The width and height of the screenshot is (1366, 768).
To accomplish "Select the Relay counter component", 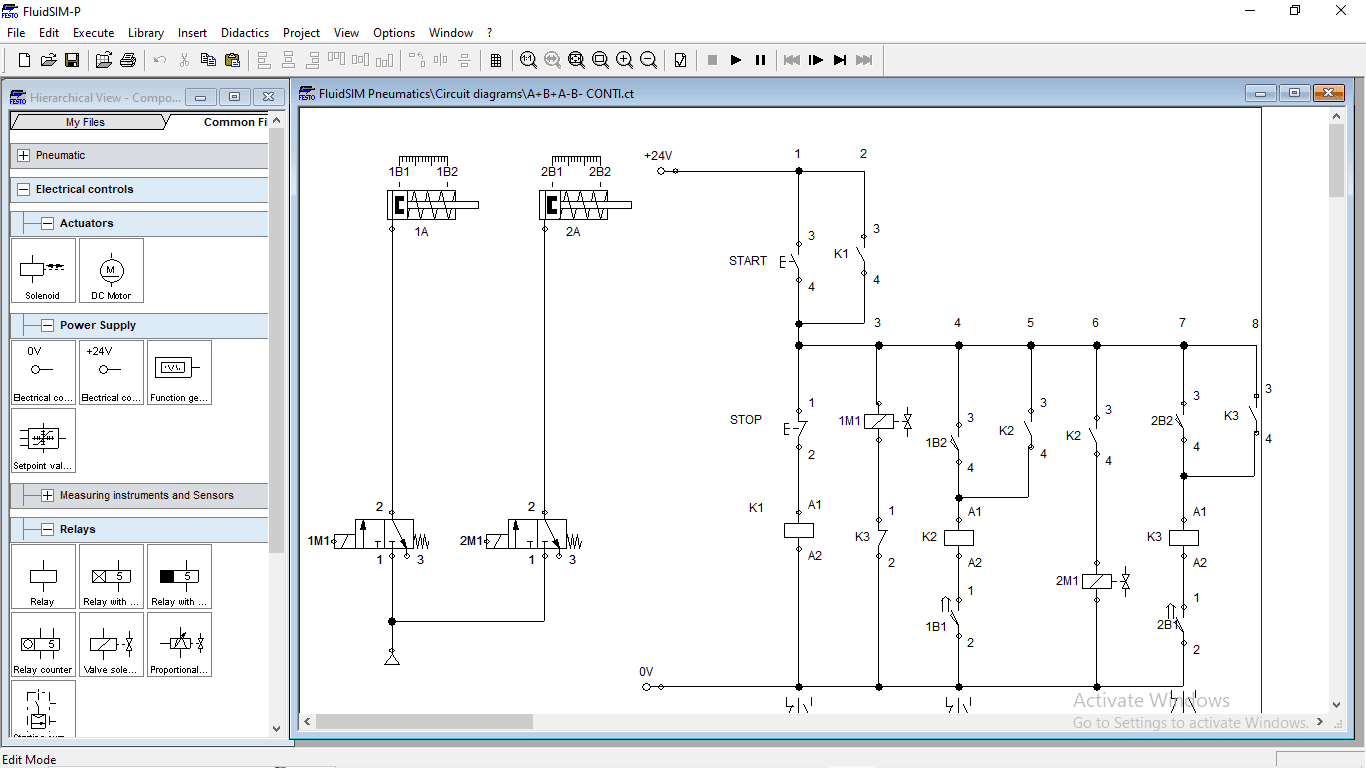I will click(x=43, y=644).
